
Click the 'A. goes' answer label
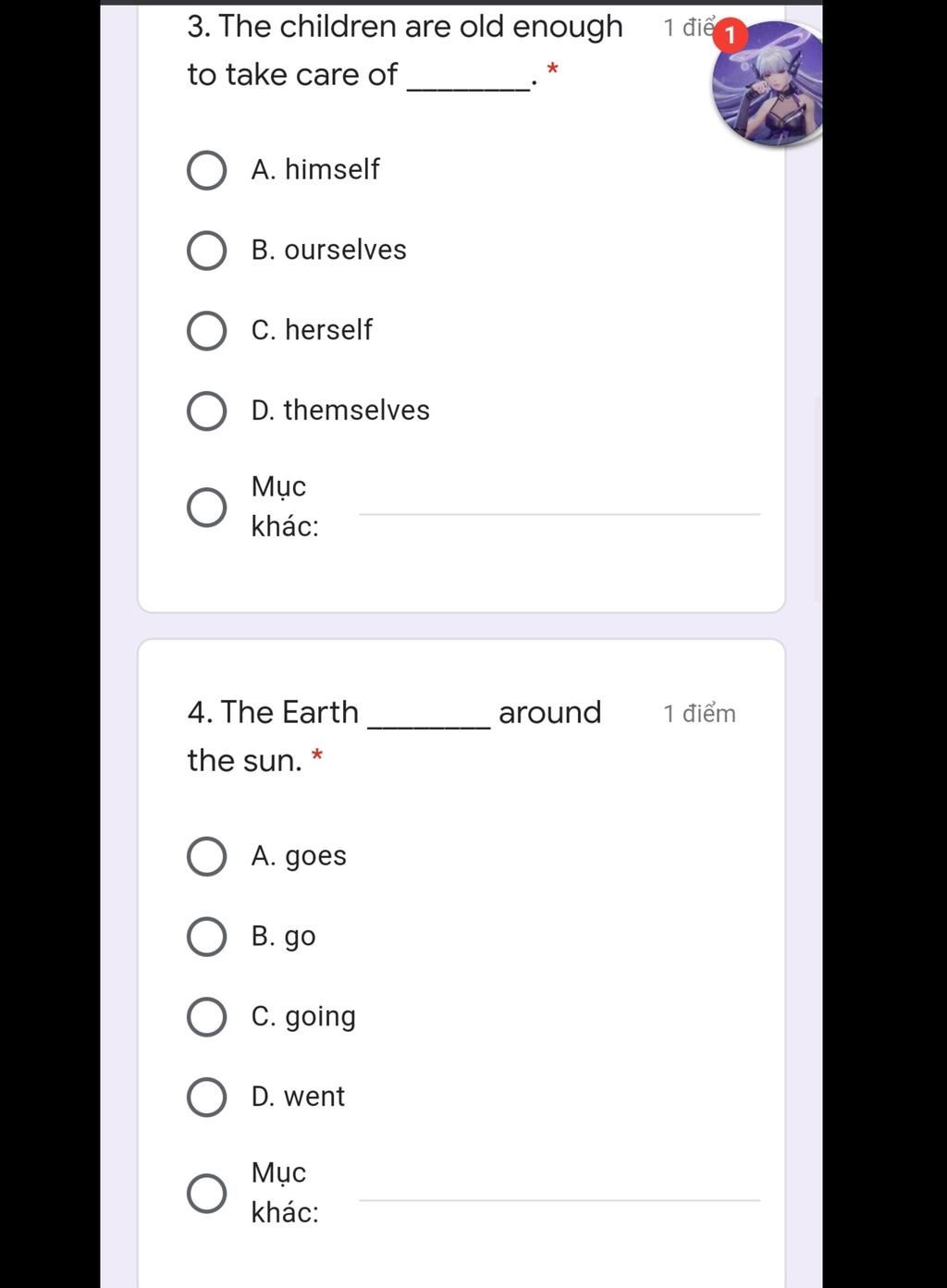pyautogui.click(x=299, y=856)
